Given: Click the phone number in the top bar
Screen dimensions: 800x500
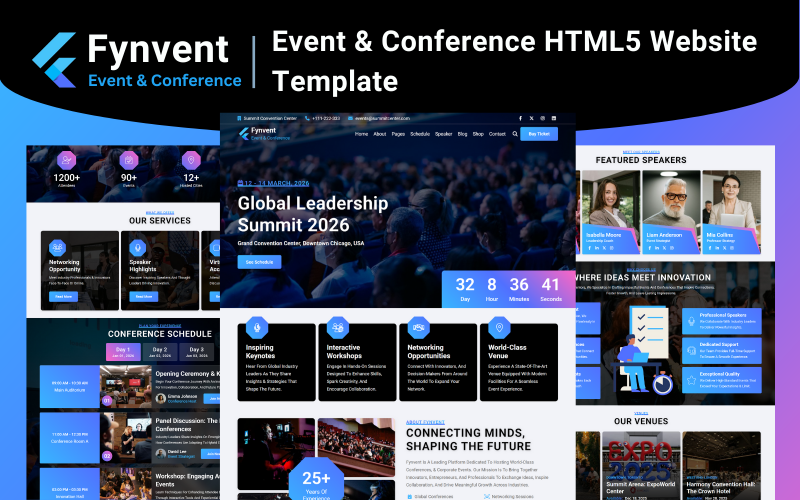Looking at the screenshot, I should 326,118.
